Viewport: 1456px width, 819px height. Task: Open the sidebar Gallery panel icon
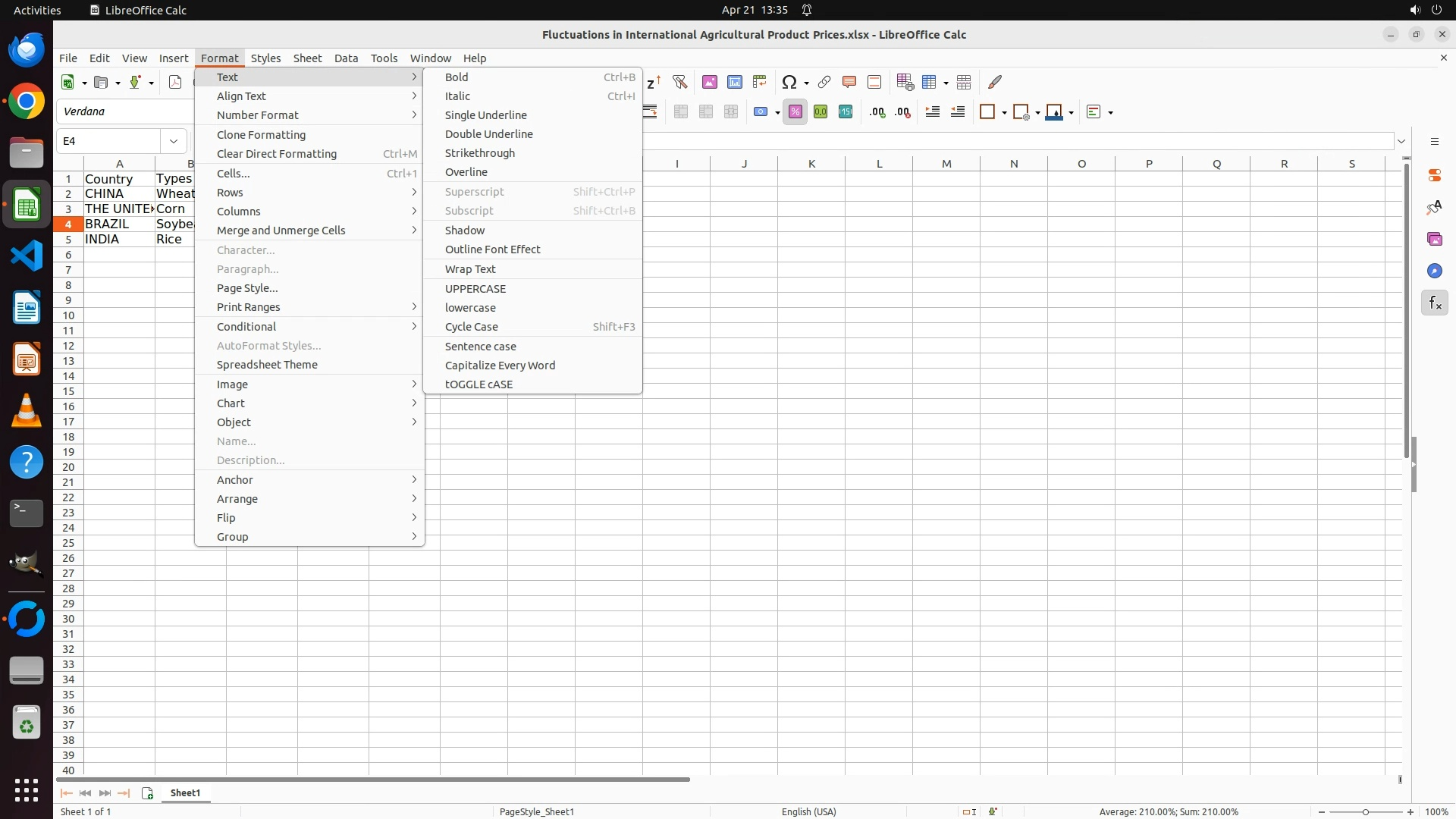pos(1434,240)
